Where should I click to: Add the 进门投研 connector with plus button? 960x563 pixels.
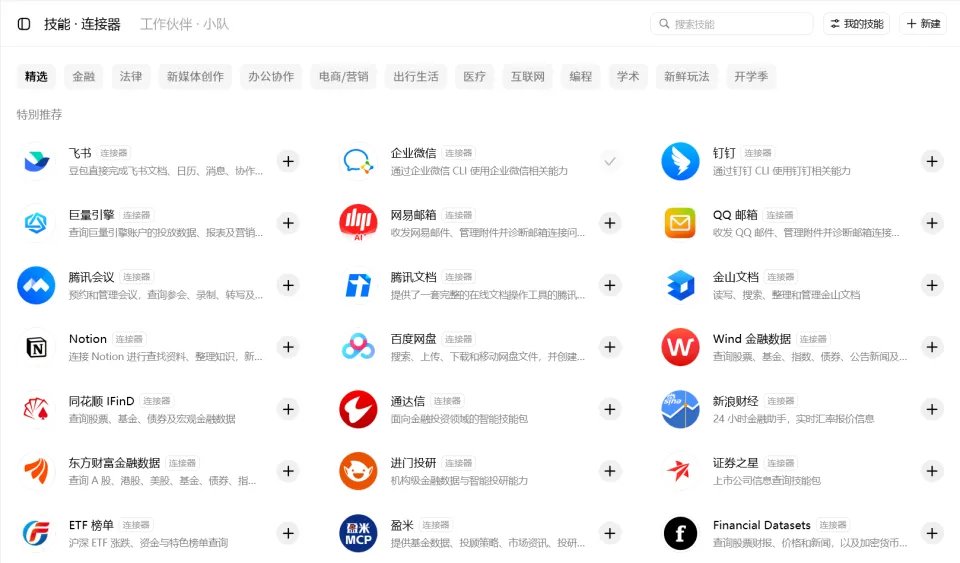coord(610,471)
